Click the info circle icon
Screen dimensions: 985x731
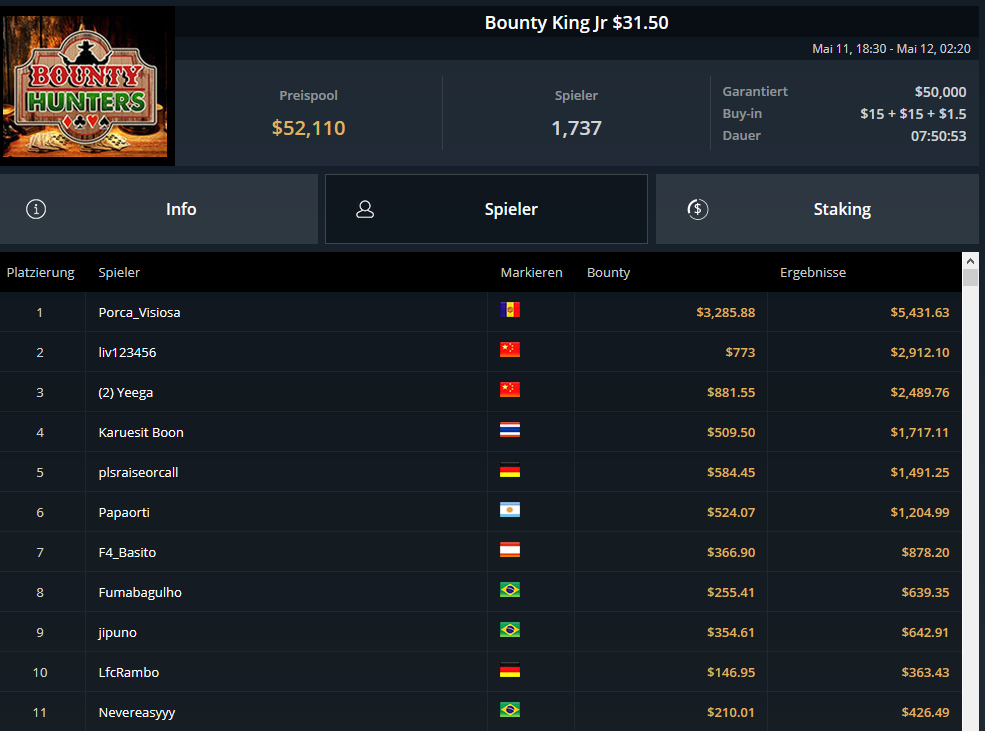pyautogui.click(x=36, y=209)
